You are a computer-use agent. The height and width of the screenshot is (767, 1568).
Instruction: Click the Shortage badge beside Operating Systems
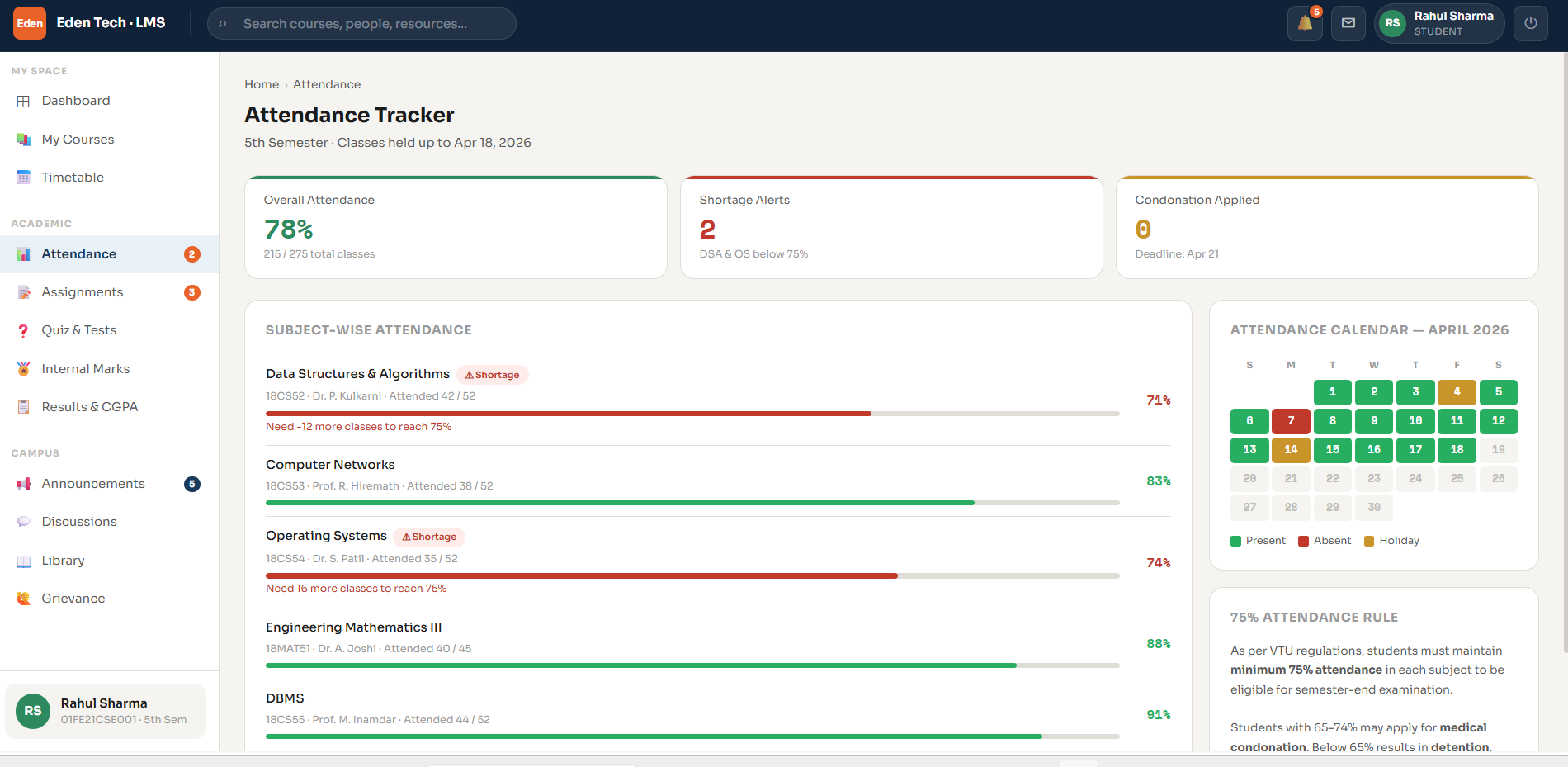pos(429,537)
